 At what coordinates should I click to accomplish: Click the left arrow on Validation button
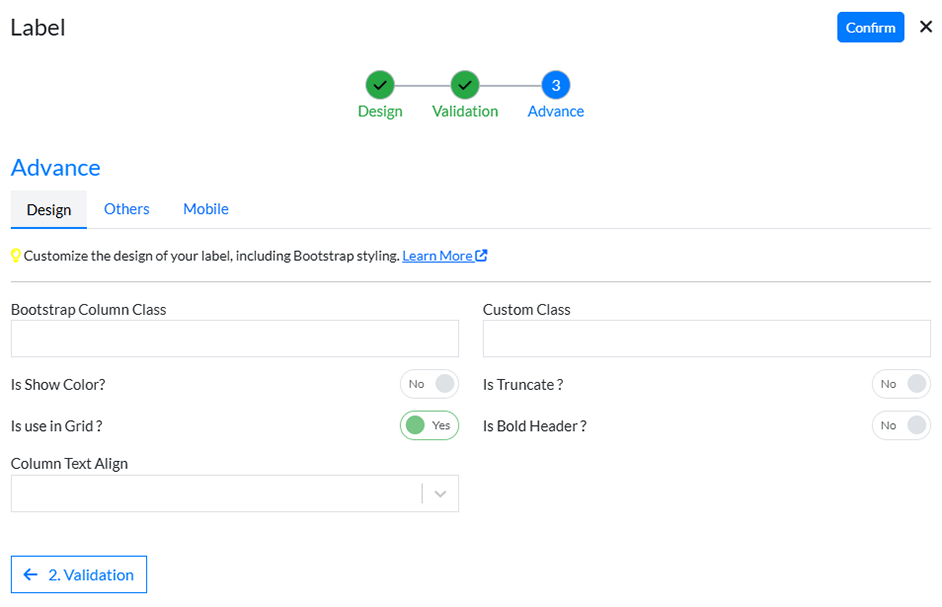(31, 575)
